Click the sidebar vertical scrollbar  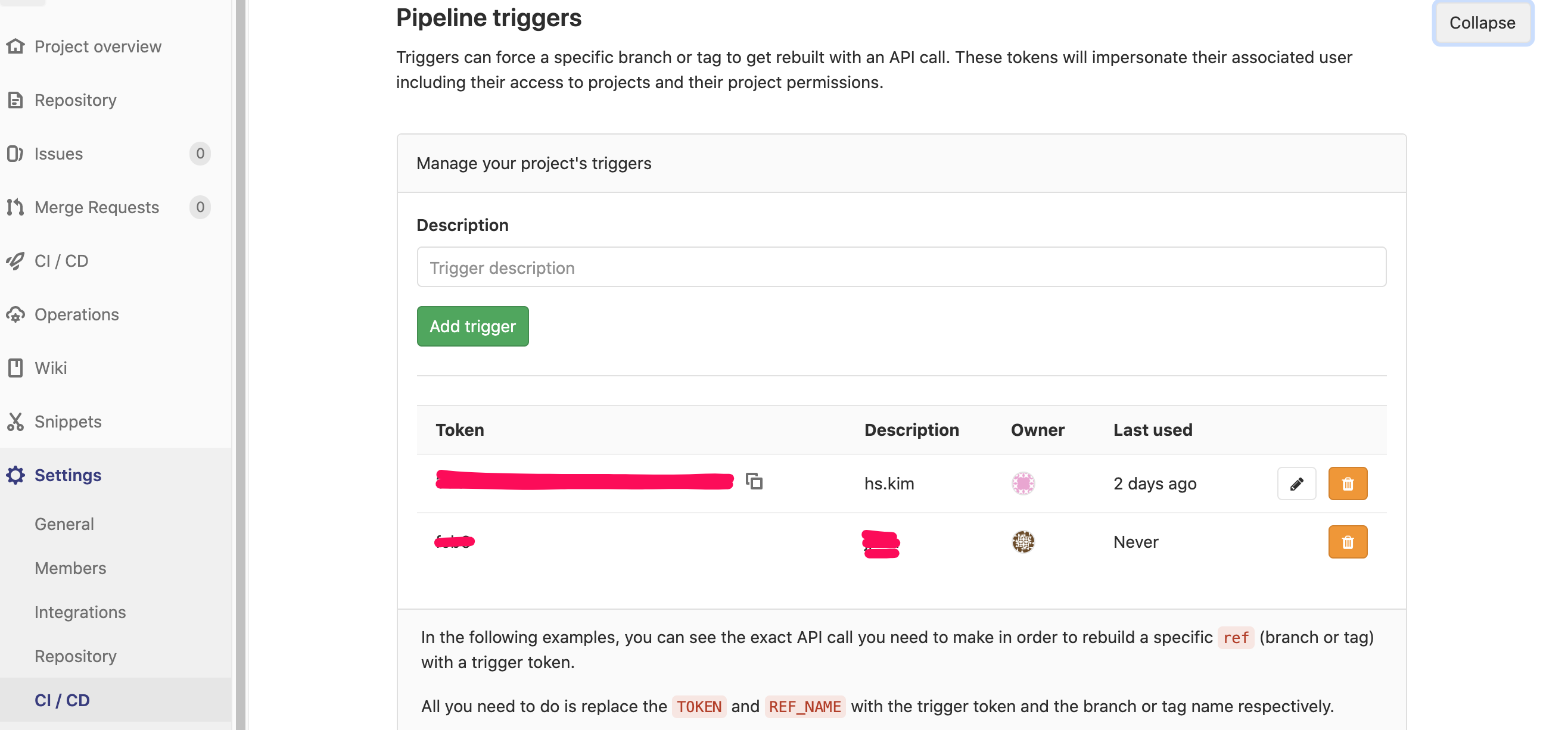tap(241, 365)
